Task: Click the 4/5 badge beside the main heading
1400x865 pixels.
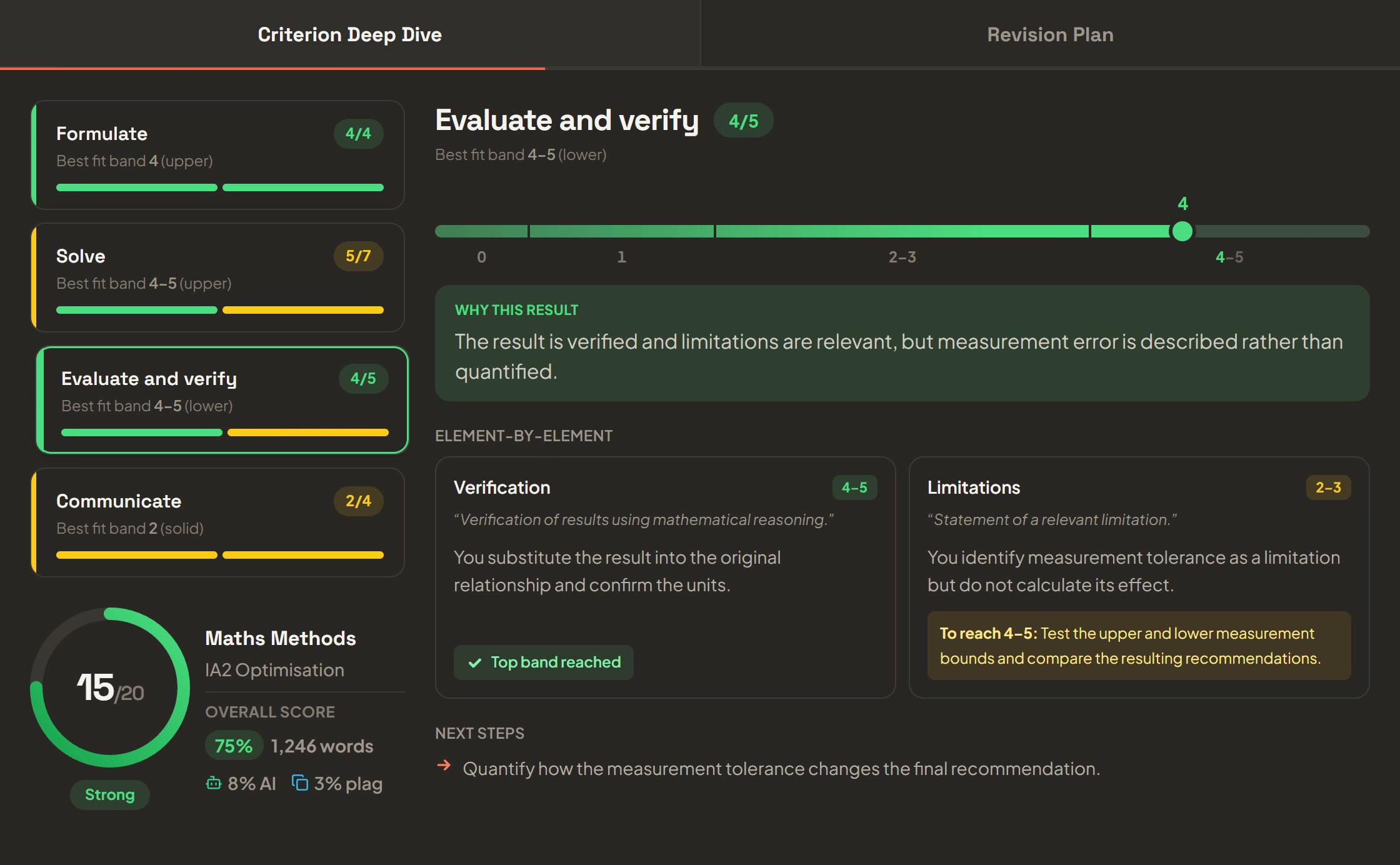Action: [x=743, y=121]
